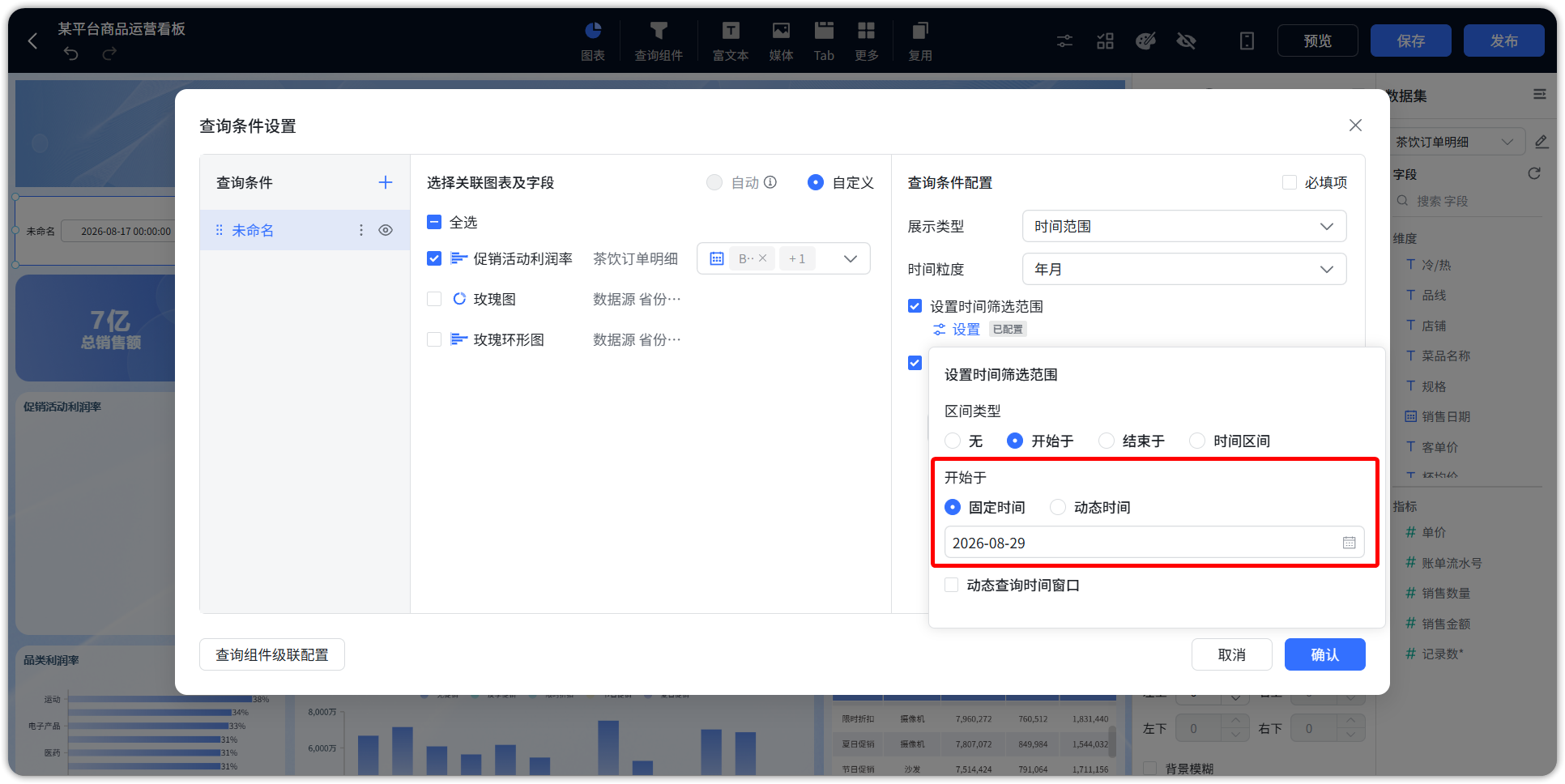Open the 查询组件 filter toolbar item
Image resolution: width=1565 pixels, height=784 pixels.
pos(659,40)
